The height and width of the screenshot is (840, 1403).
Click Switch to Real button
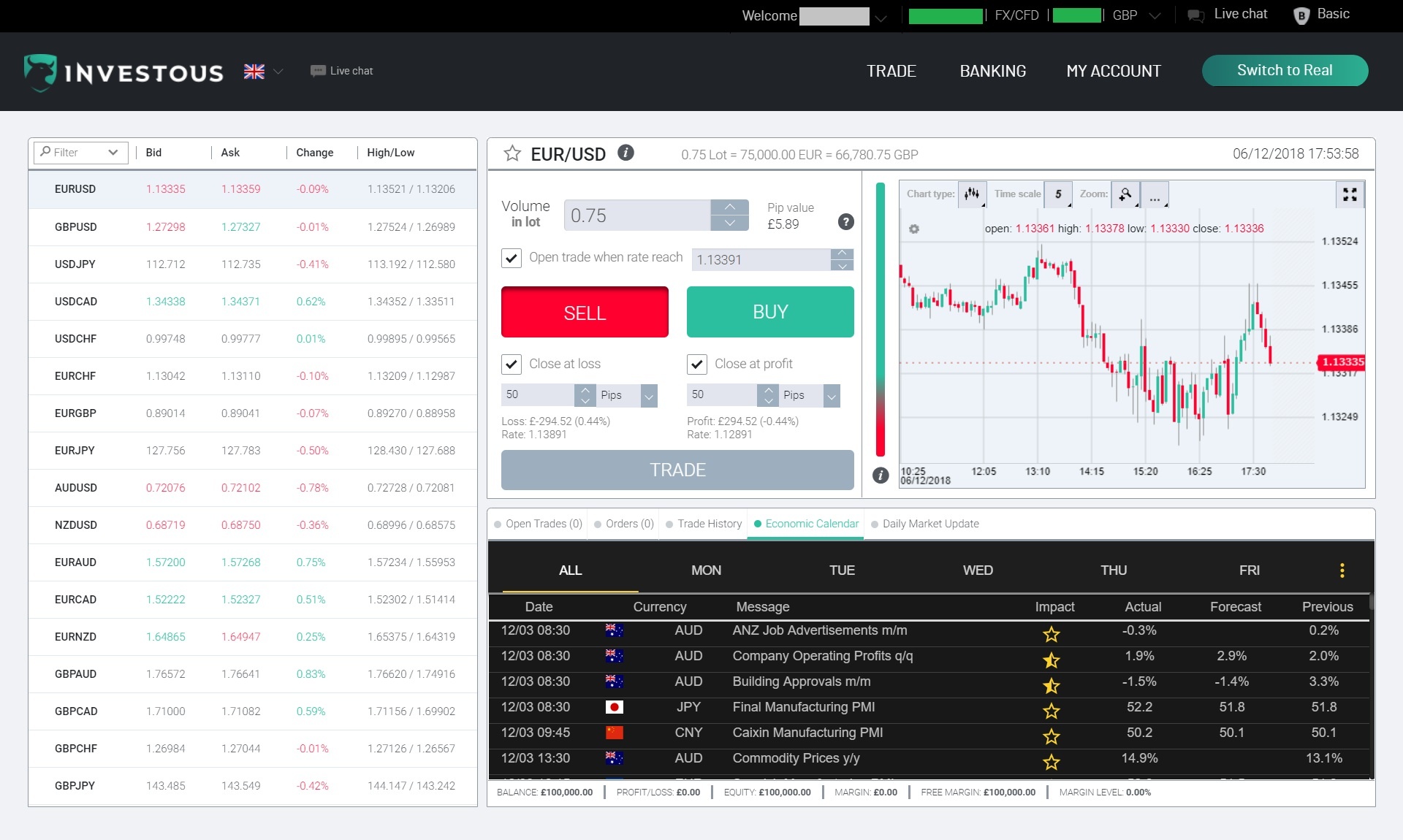pos(1285,71)
